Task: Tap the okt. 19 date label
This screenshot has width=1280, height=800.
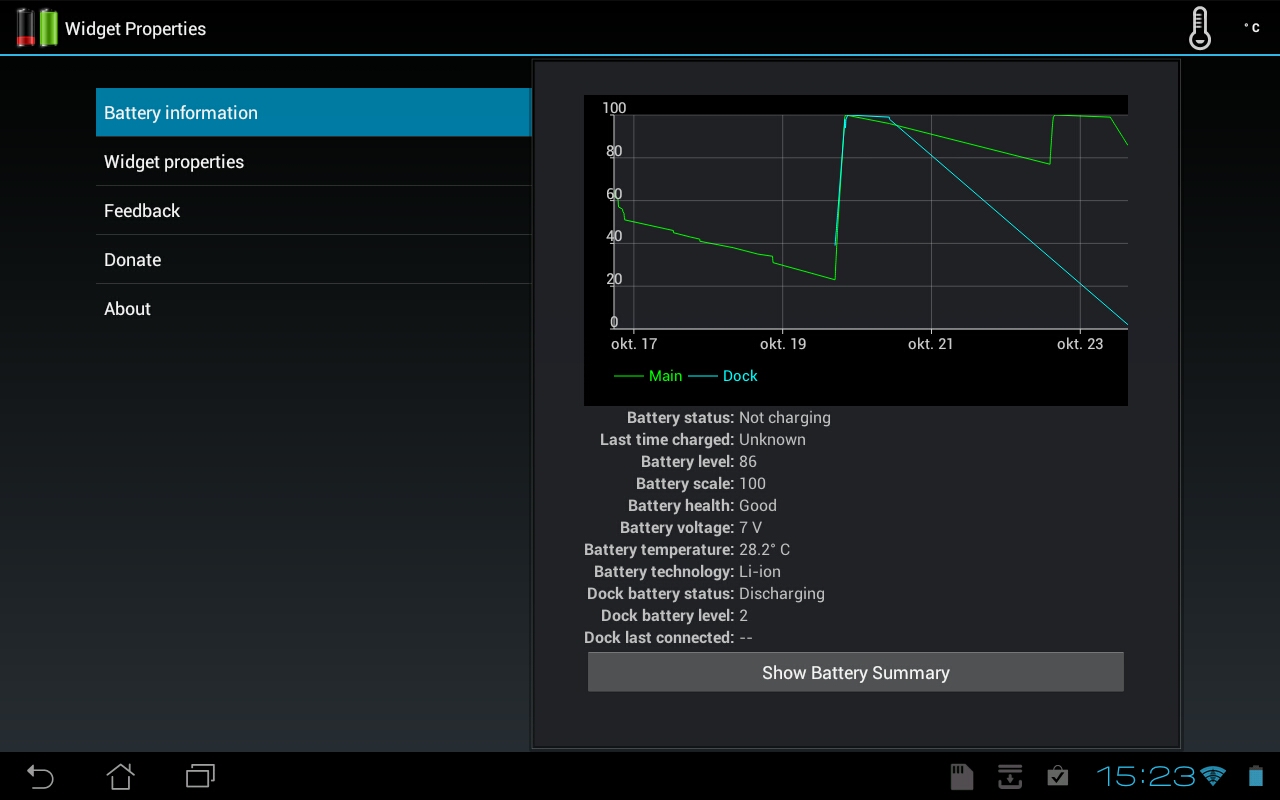Action: pyautogui.click(x=783, y=344)
